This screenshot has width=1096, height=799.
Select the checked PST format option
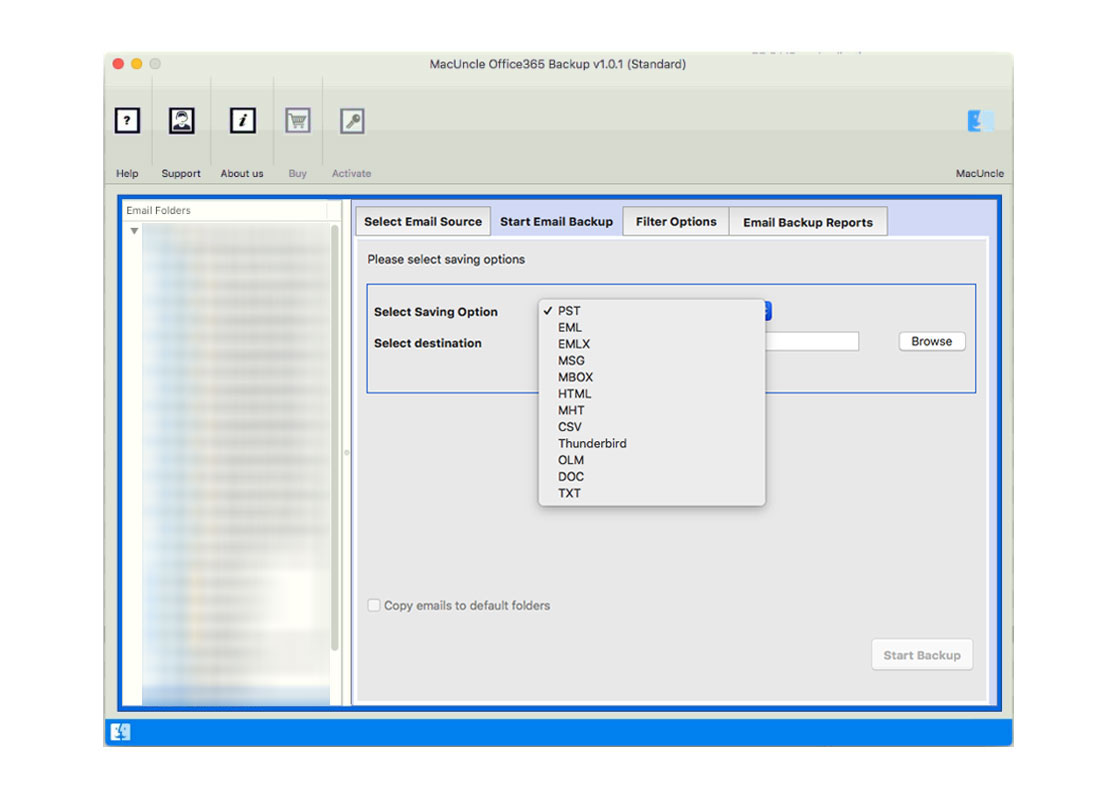point(570,310)
